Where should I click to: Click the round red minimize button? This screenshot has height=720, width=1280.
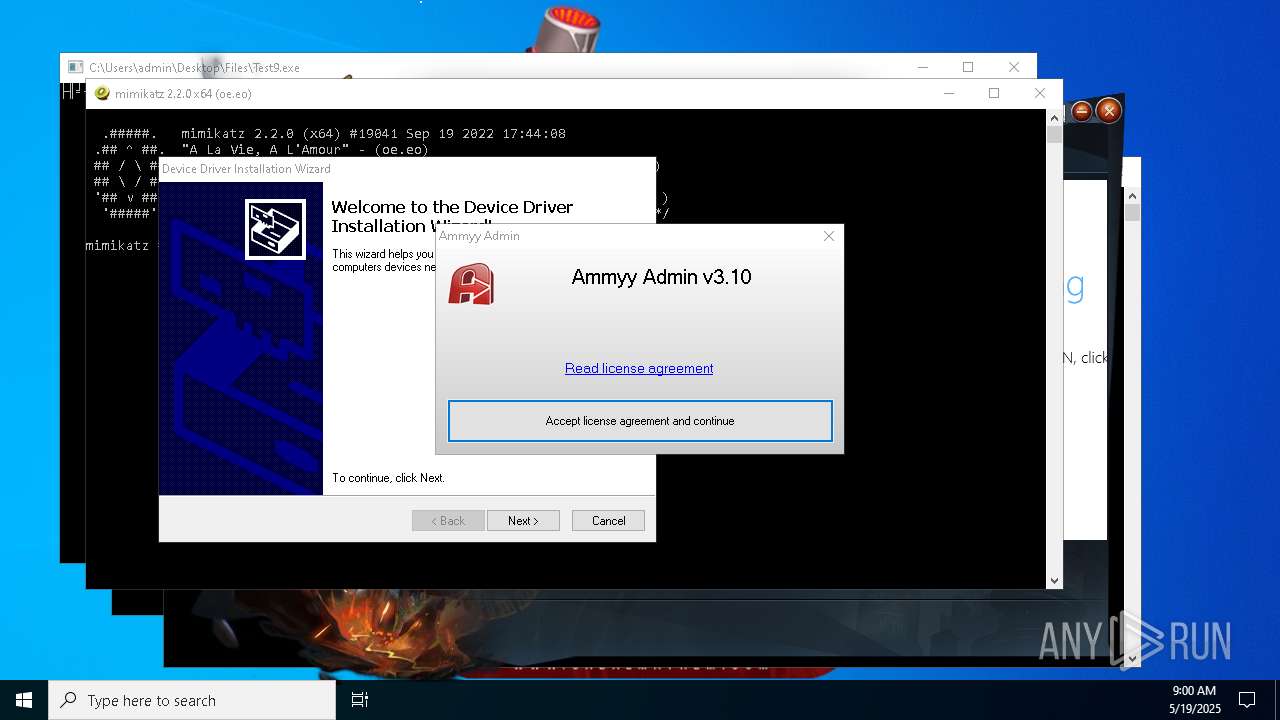[x=1081, y=111]
